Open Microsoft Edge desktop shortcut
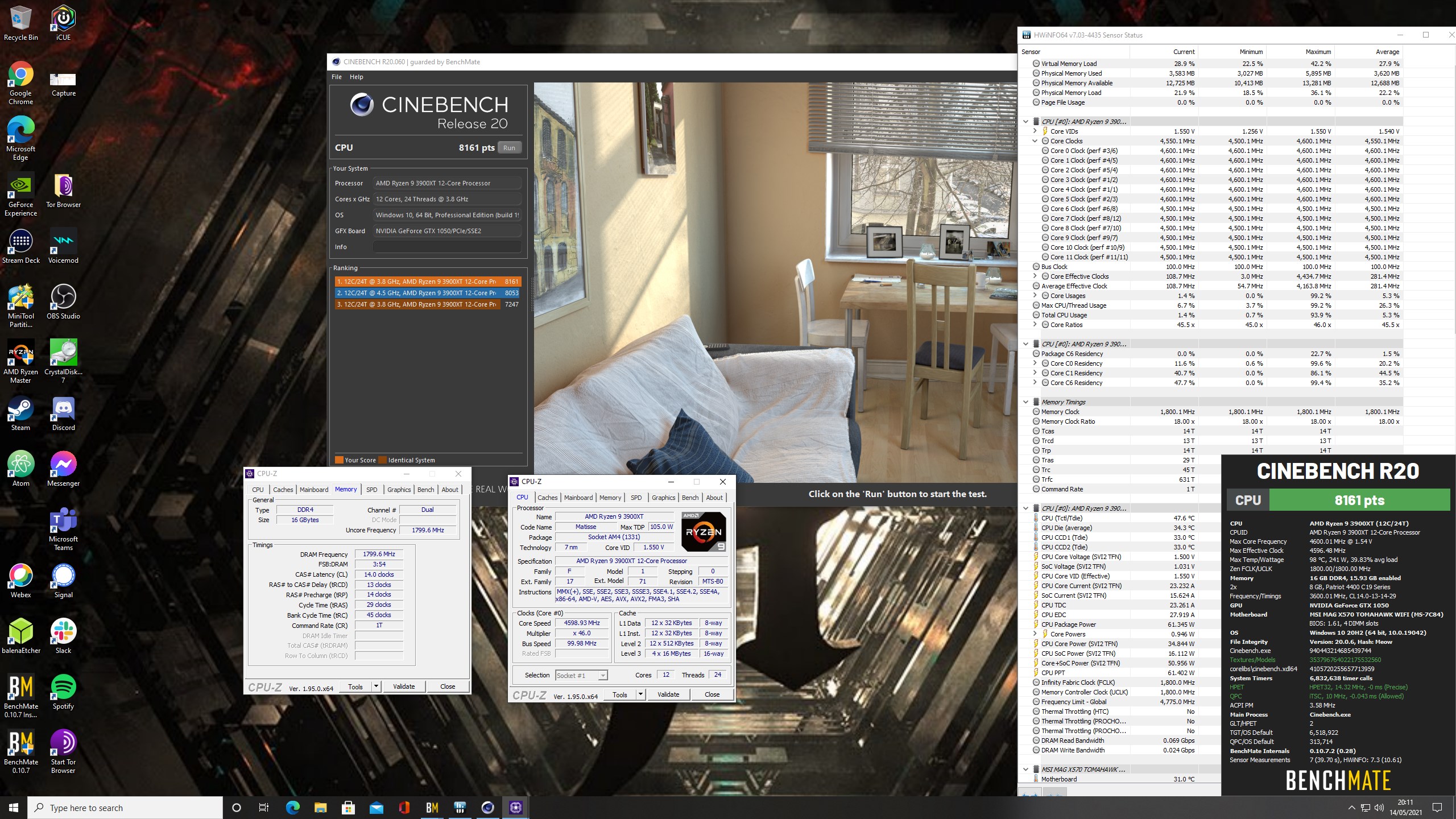 tap(21, 139)
